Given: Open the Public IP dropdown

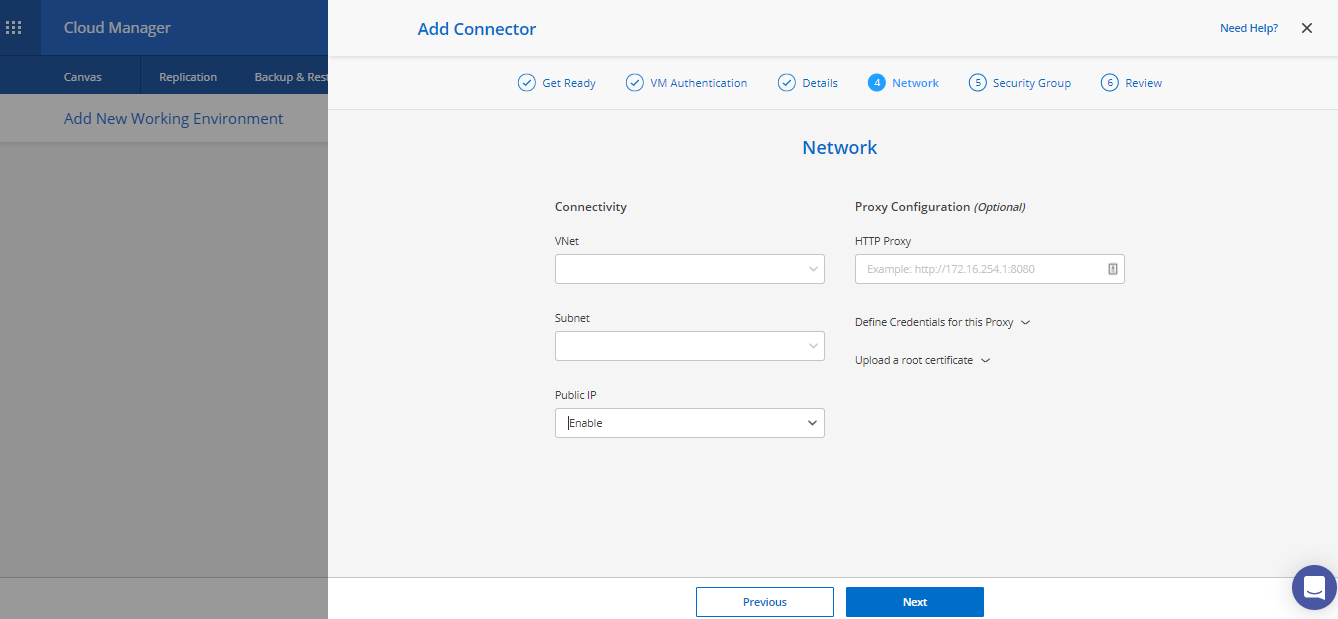Looking at the screenshot, I should [689, 423].
